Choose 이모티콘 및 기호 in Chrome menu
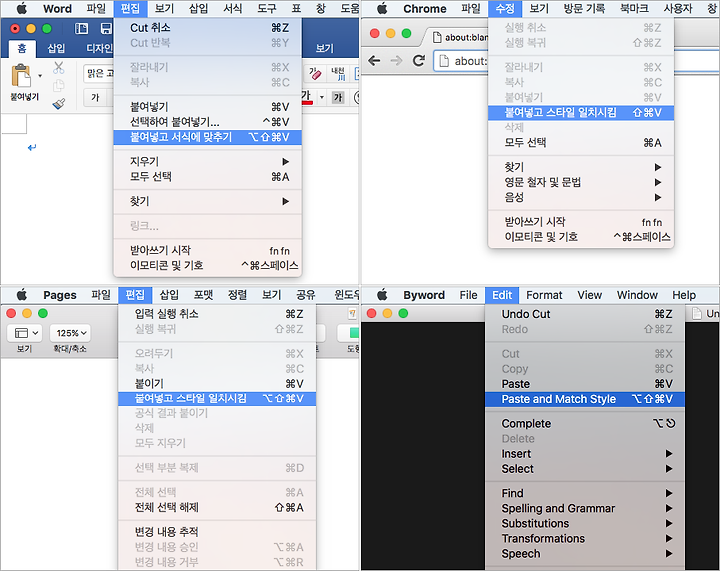 click(581, 237)
